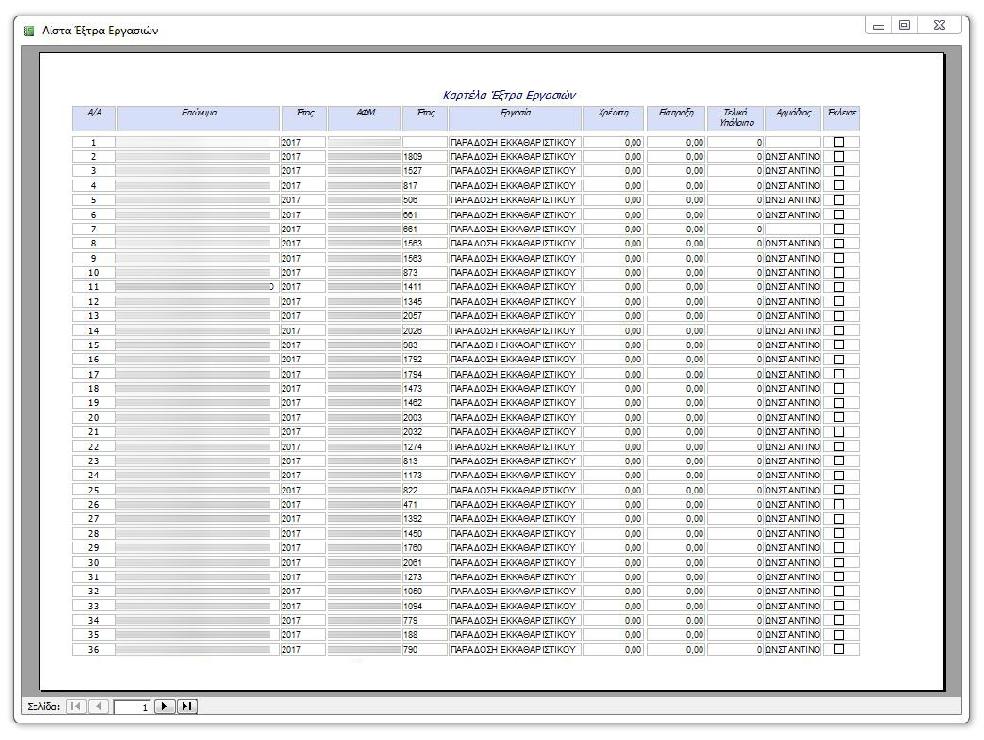Select code 2003 in row 20
This screenshot has height=740, width=984.
(412, 417)
